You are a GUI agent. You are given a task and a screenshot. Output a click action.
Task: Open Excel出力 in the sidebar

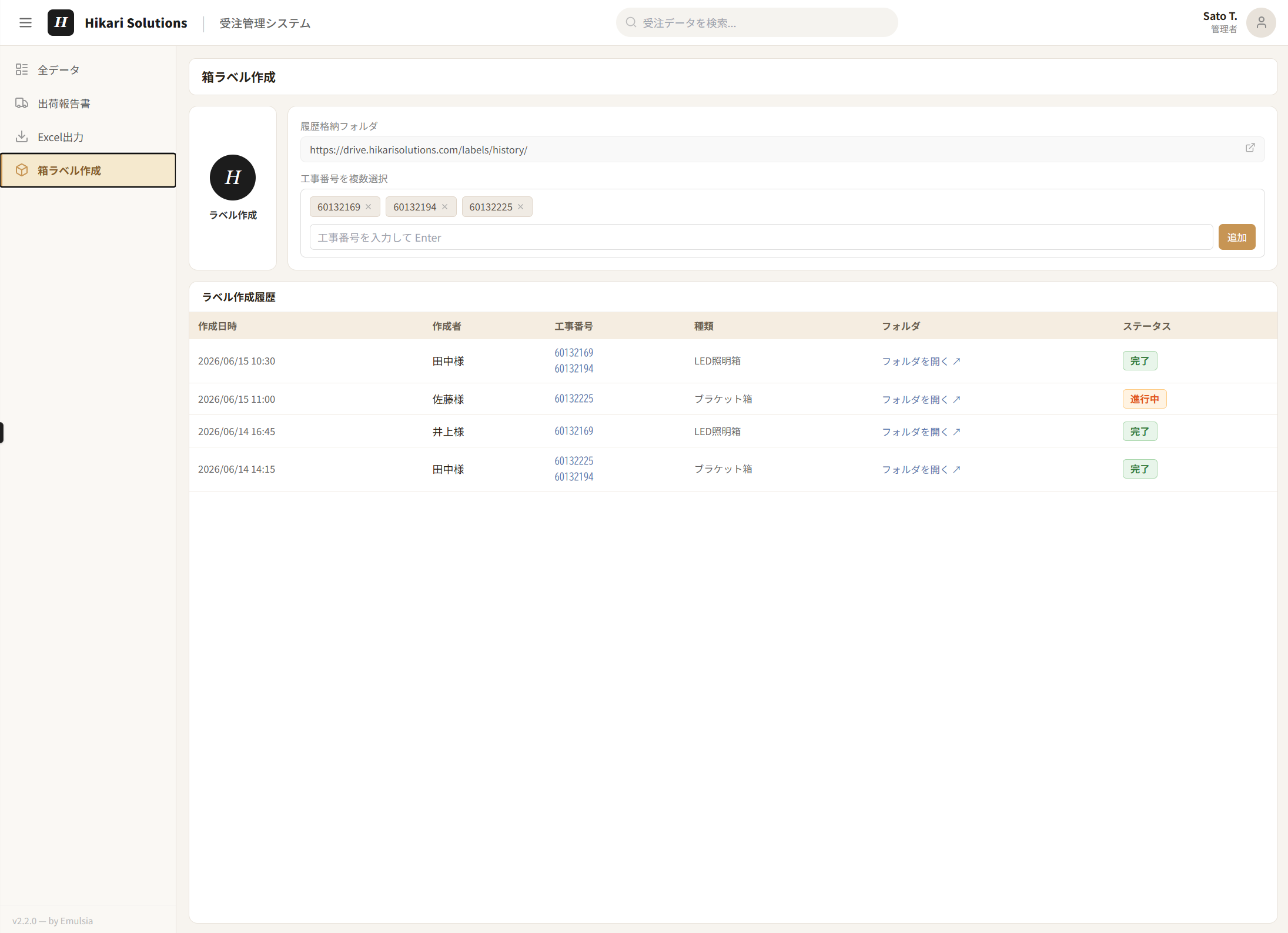(88, 137)
